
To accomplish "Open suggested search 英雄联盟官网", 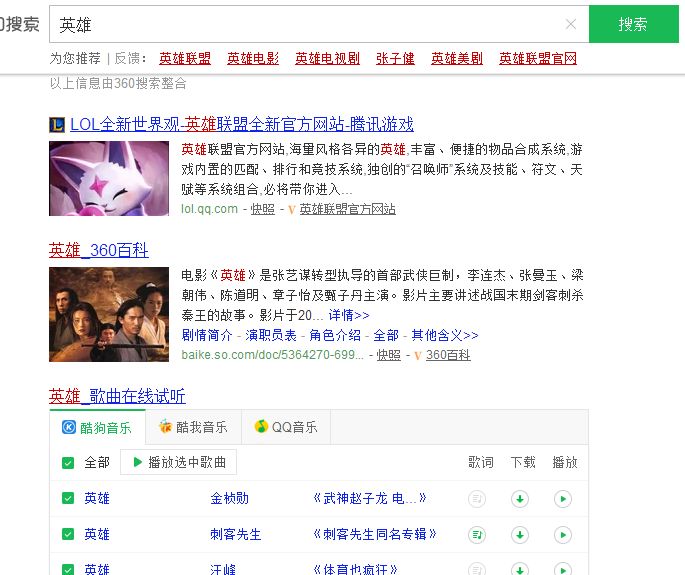I will pyautogui.click(x=538, y=58).
